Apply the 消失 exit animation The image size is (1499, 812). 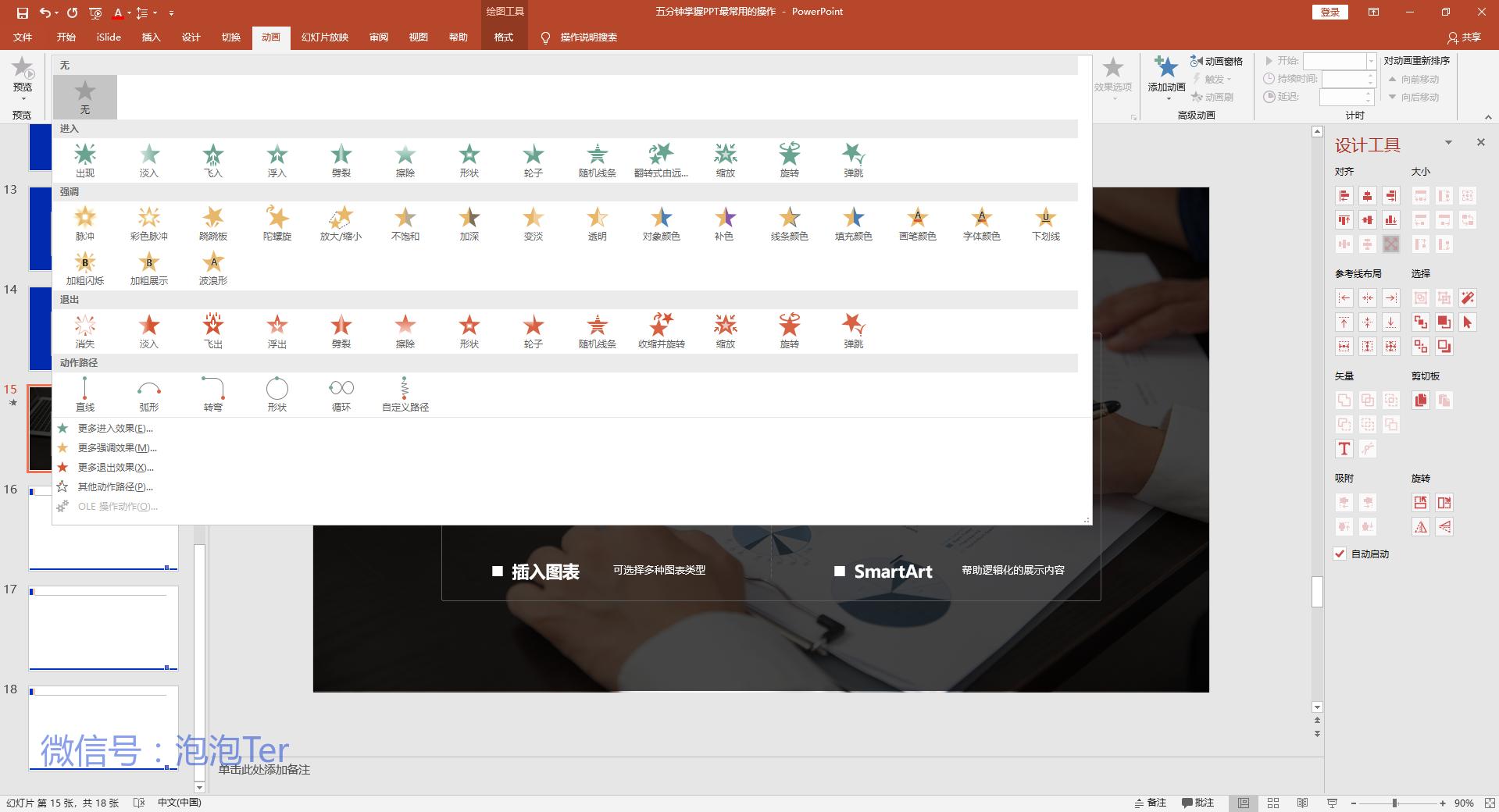(x=85, y=331)
